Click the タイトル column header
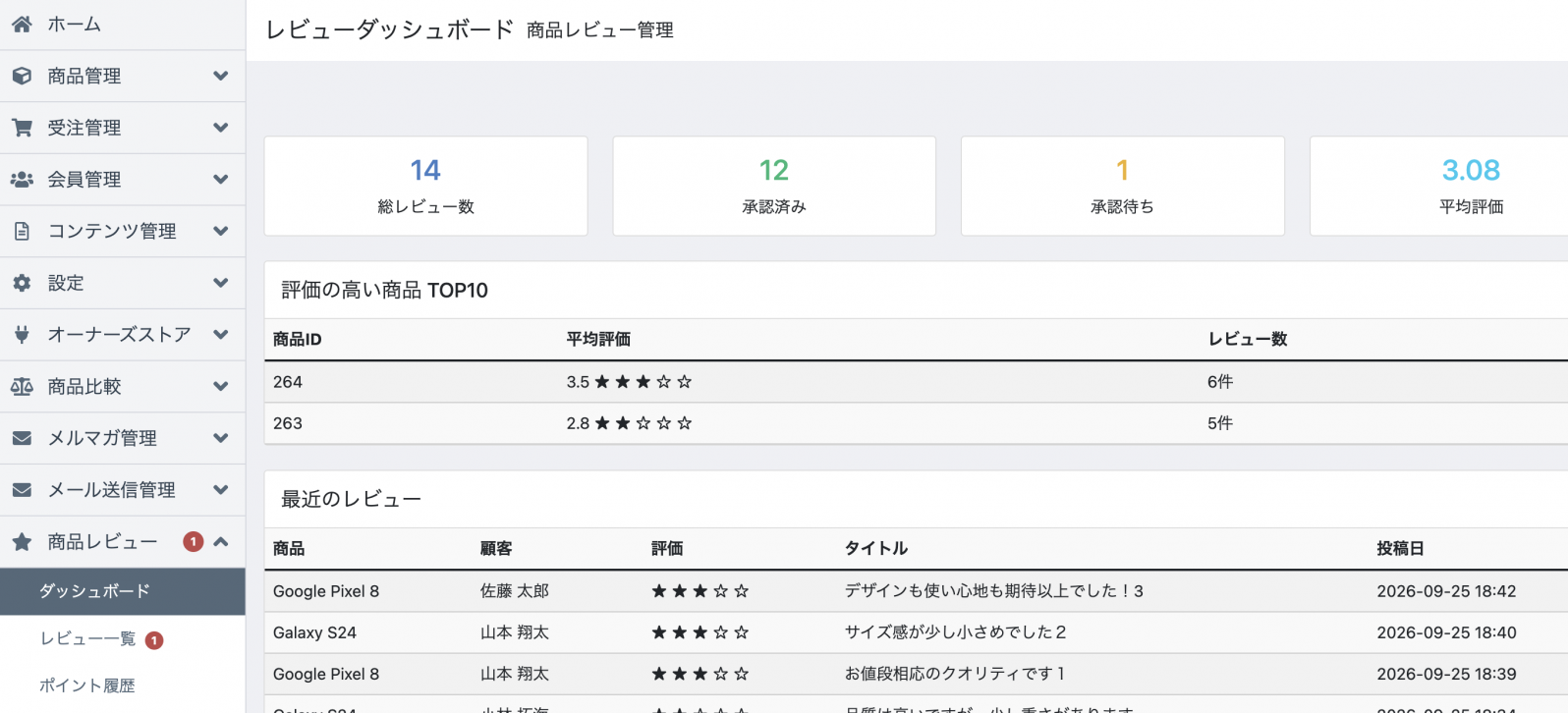The image size is (1568, 713). pyautogui.click(x=876, y=548)
